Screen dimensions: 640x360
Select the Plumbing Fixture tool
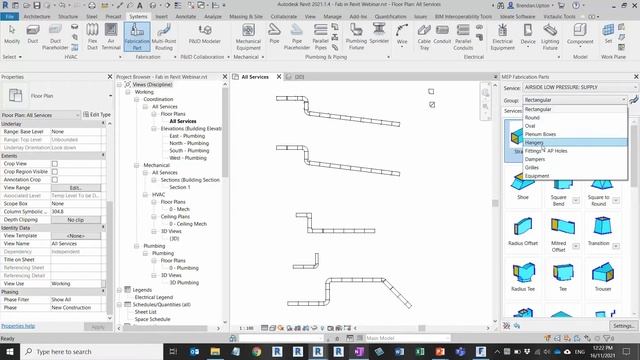point(356,37)
